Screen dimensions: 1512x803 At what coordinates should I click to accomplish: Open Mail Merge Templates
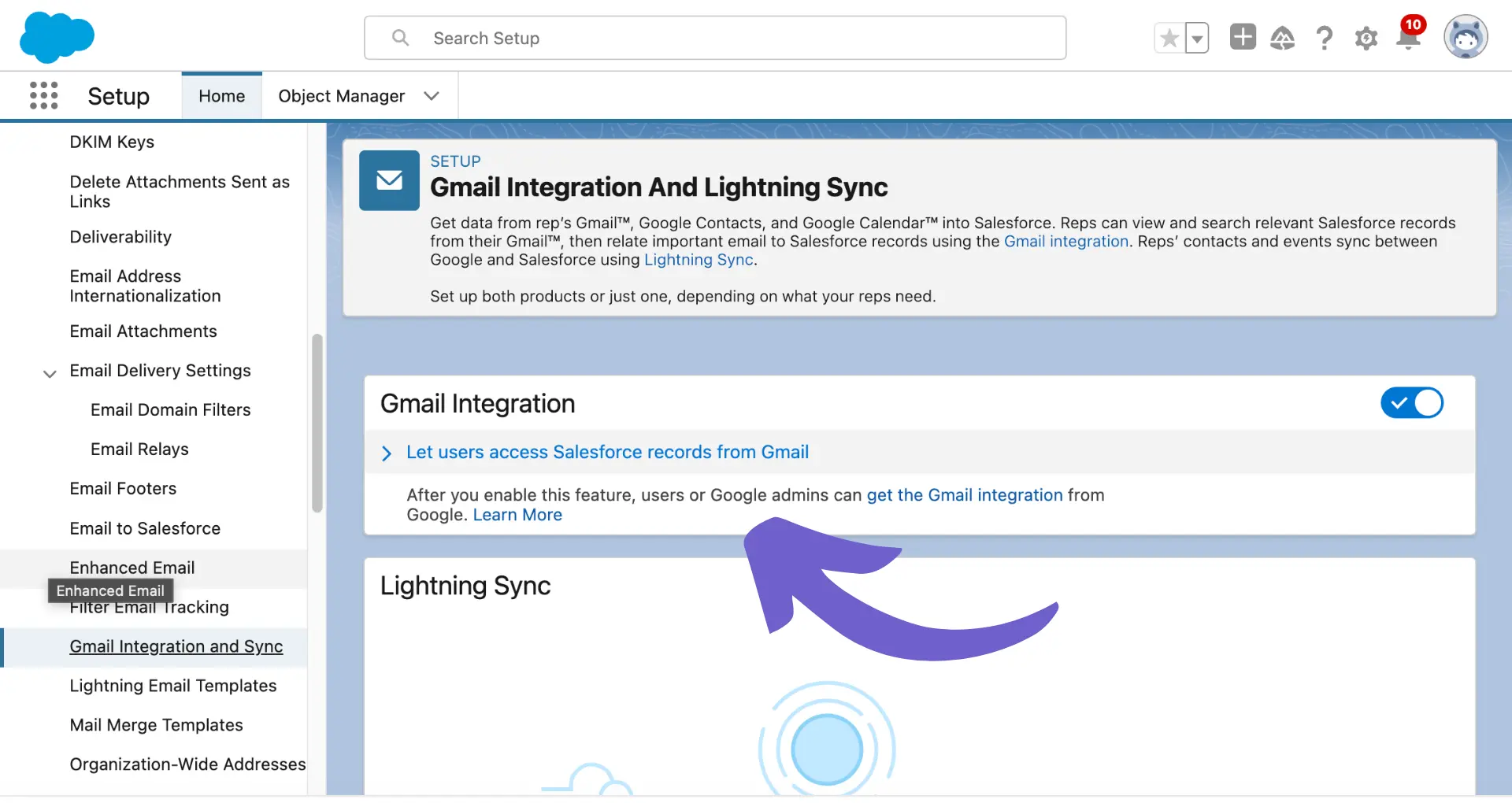pyautogui.click(x=156, y=725)
